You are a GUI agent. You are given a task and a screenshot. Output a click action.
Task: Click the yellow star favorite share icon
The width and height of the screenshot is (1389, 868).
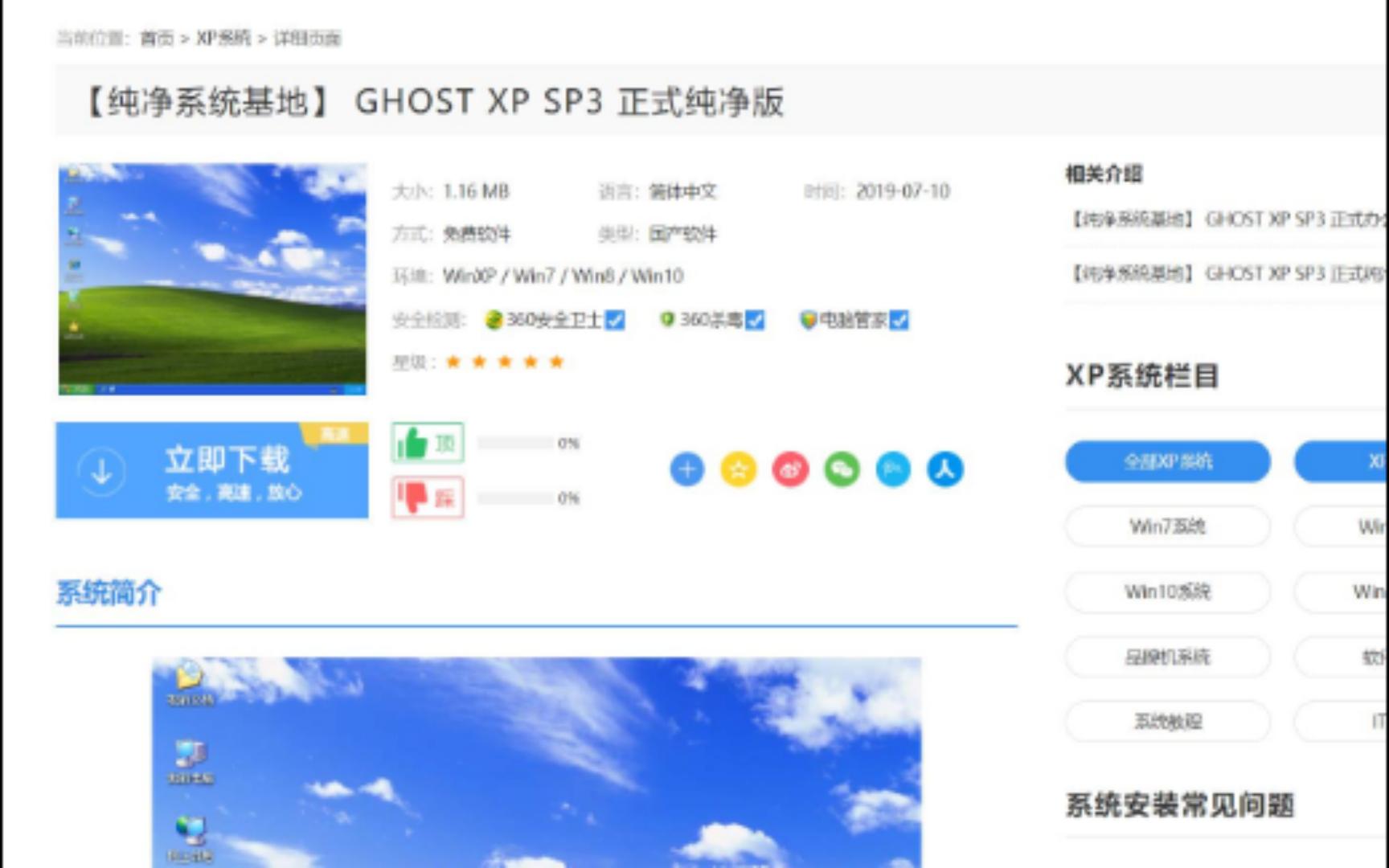[x=738, y=469]
